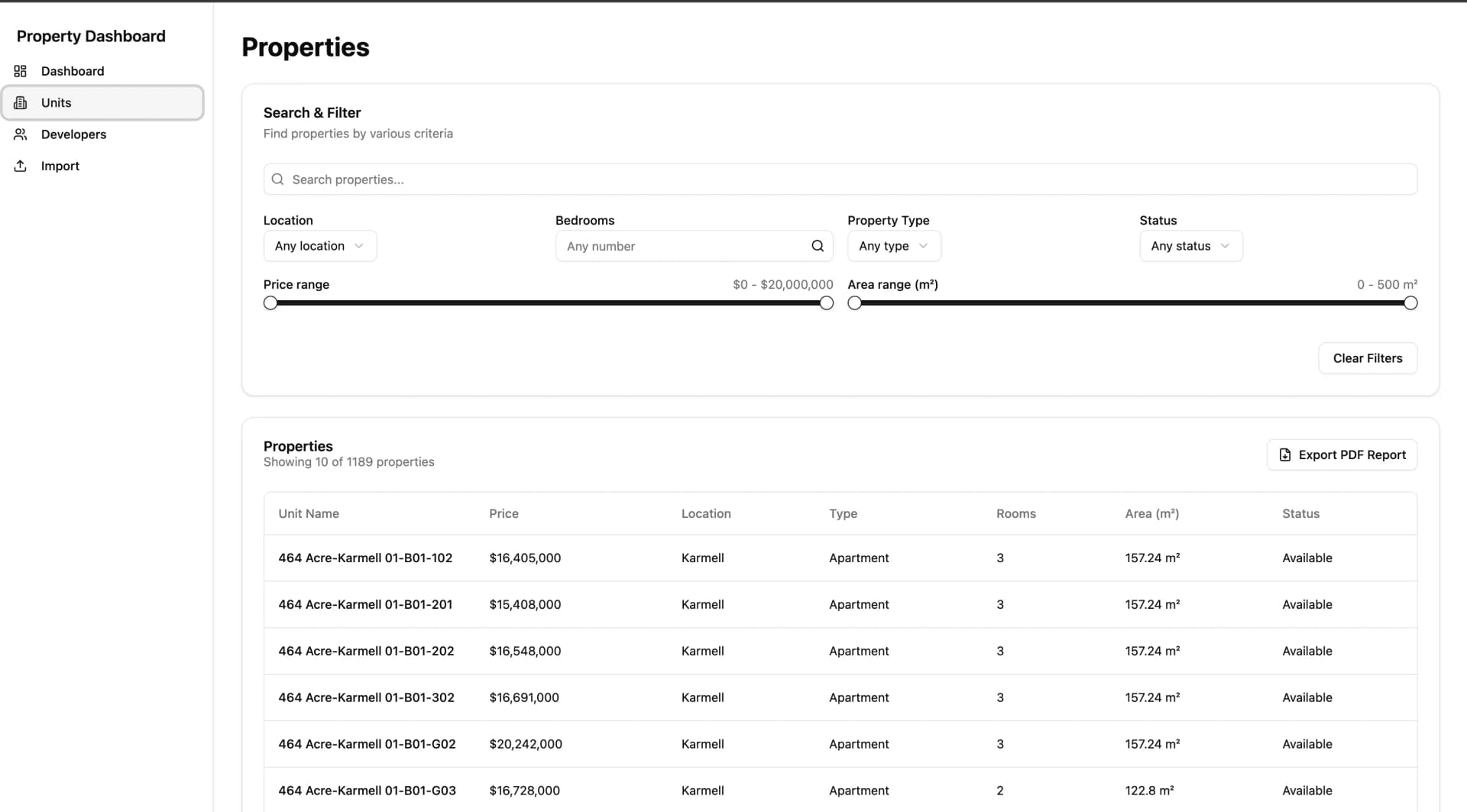The width and height of the screenshot is (1467, 812).
Task: Click Export PDF Report
Action: pos(1342,455)
